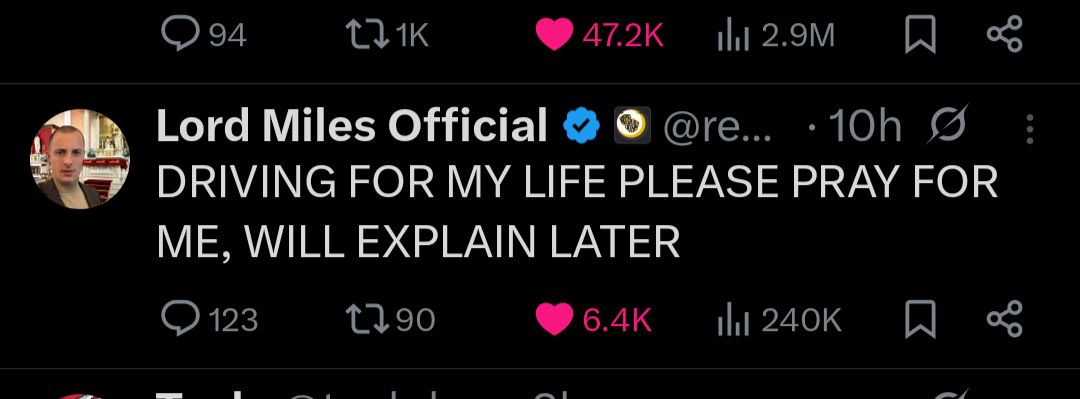Open Lord Miles Official display name
Viewport: 1080px width, 399px height.
click(352, 126)
